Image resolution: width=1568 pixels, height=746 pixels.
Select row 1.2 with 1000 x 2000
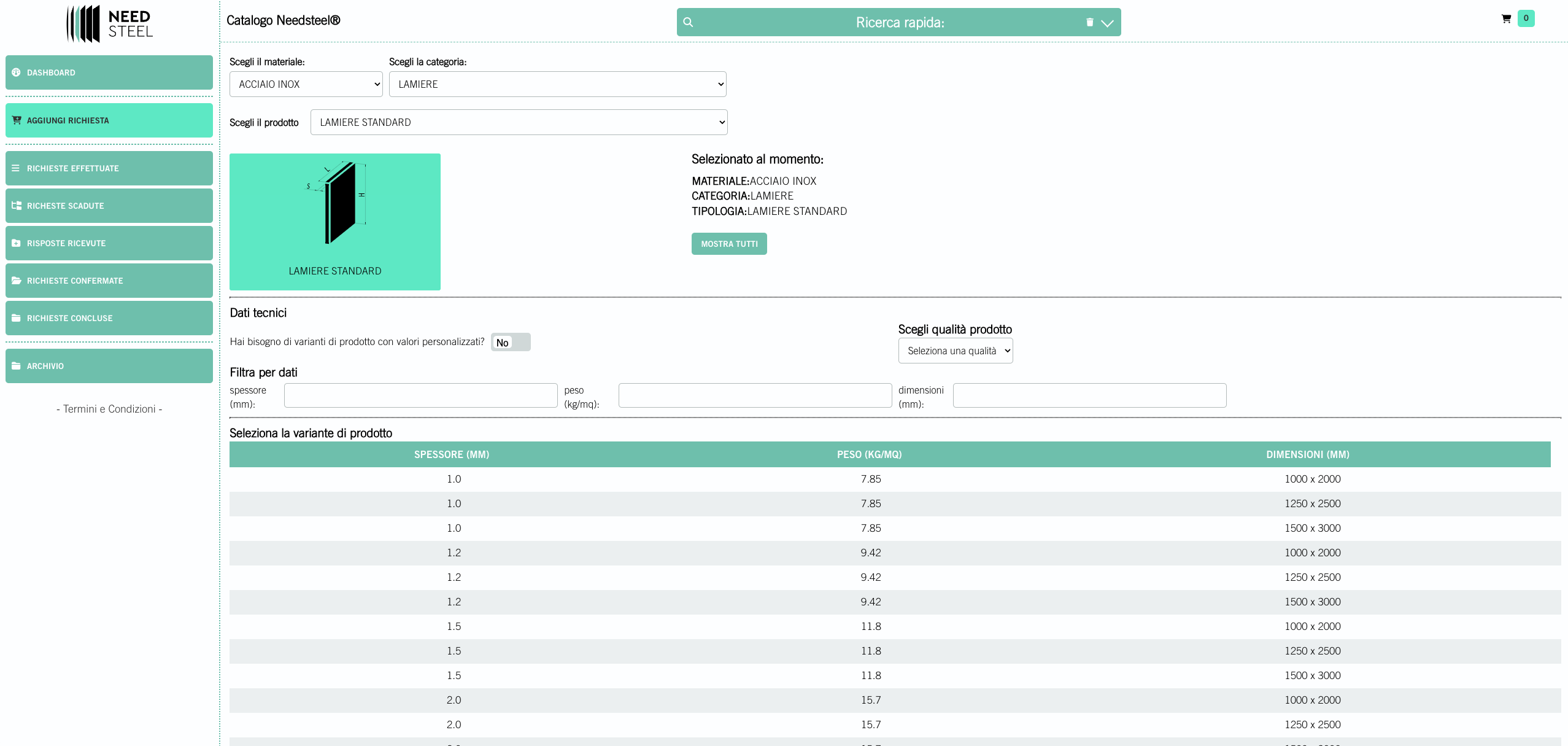pos(895,553)
